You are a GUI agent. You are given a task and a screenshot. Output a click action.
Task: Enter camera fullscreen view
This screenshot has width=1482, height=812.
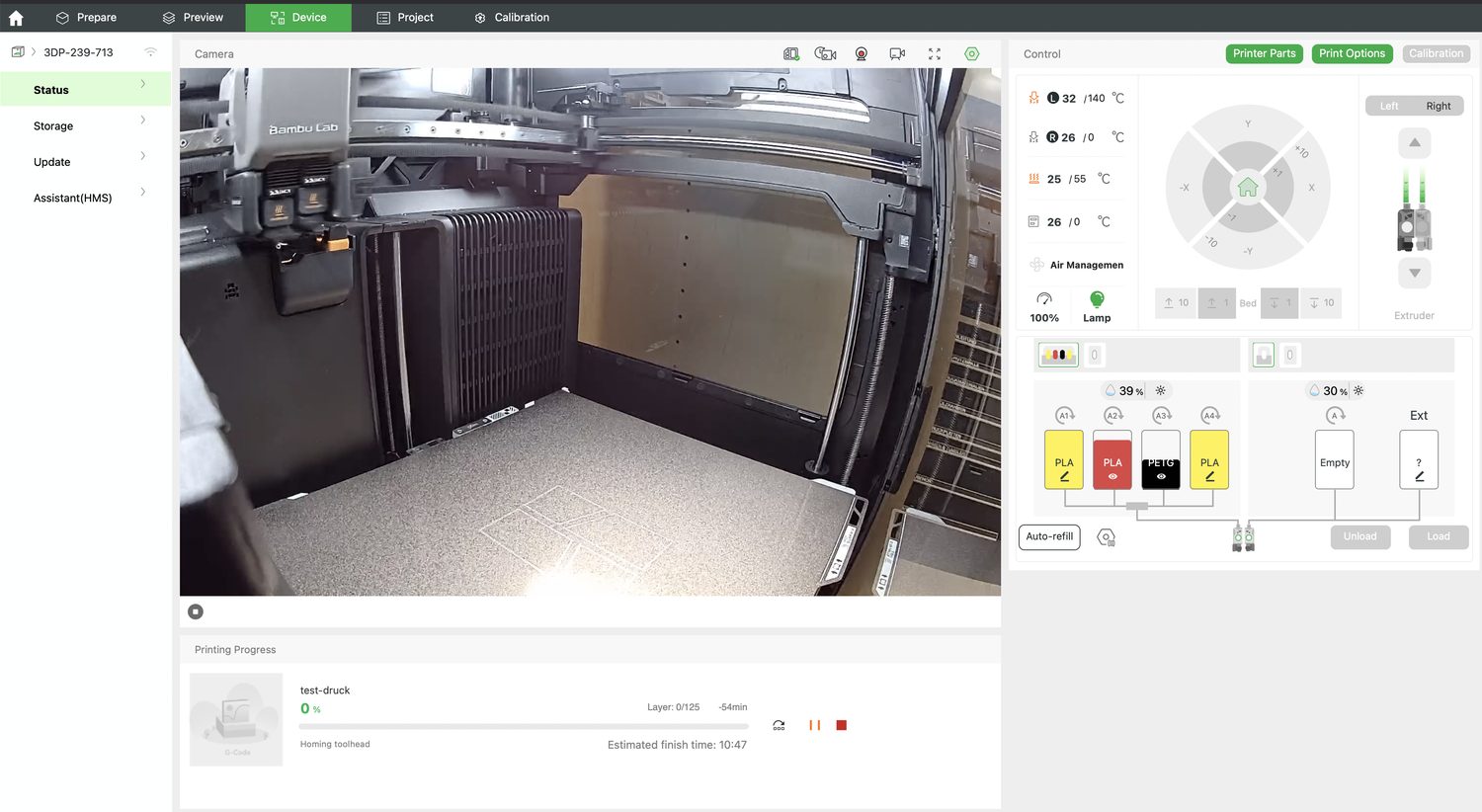click(x=935, y=54)
